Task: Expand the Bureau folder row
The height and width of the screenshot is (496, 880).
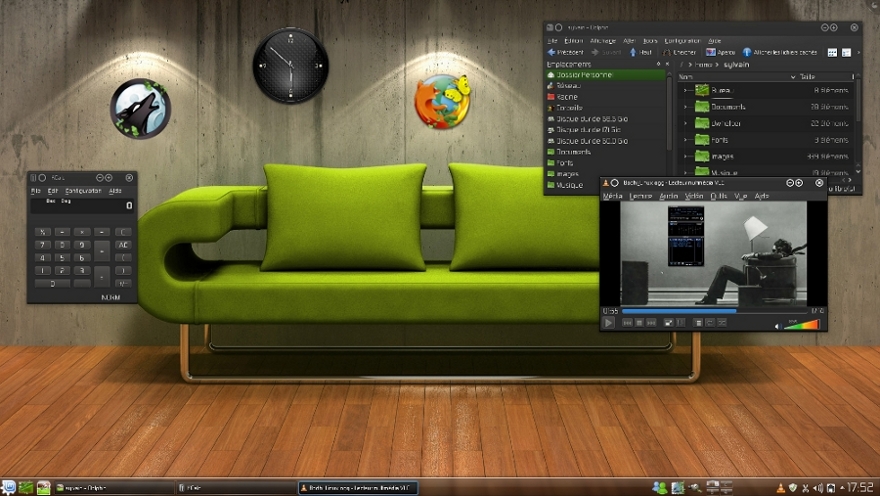Action: pos(685,90)
